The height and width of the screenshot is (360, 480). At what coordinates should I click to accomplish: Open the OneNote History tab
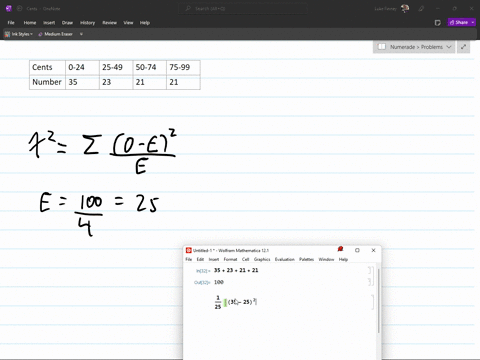(x=87, y=23)
